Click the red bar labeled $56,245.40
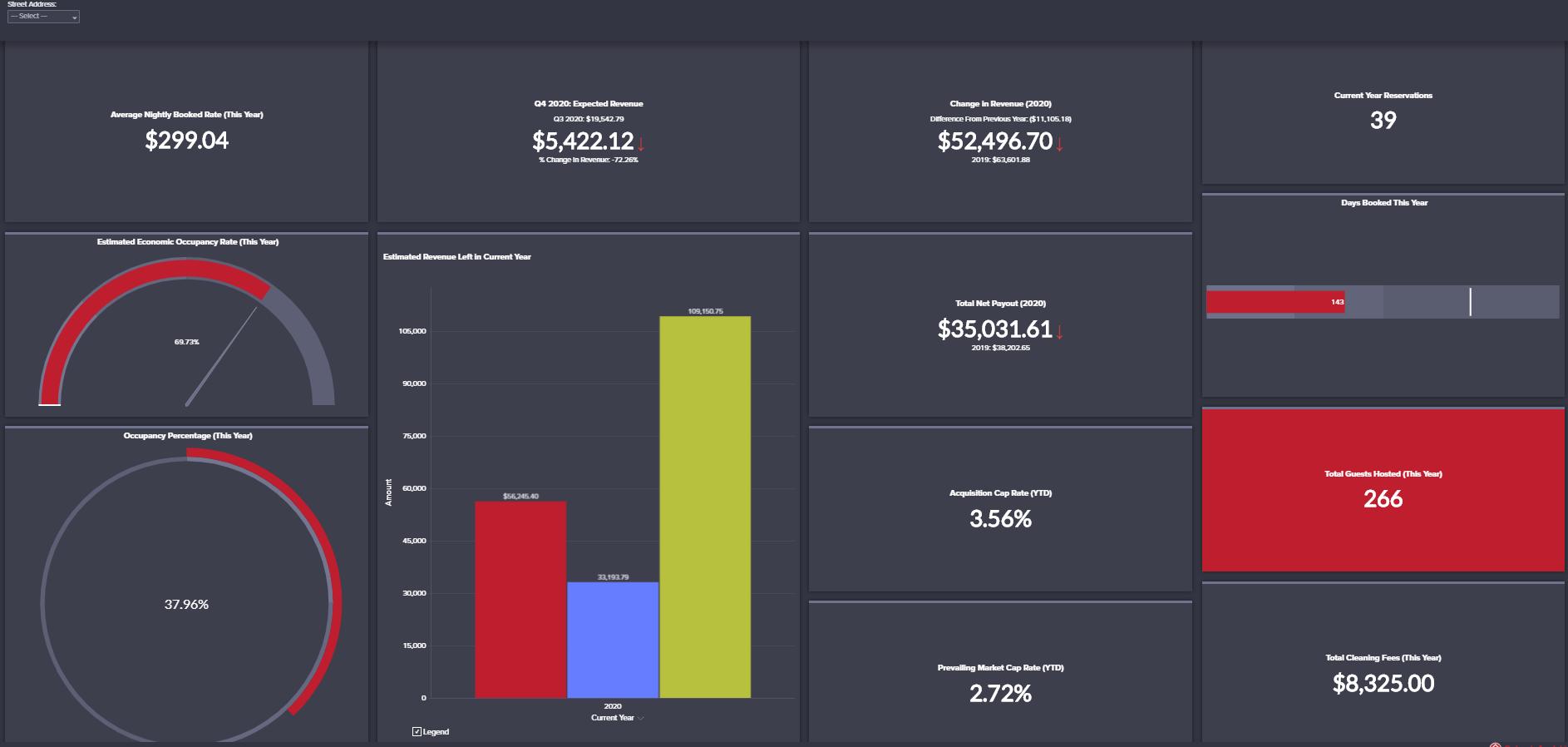The image size is (1568, 747). [x=520, y=599]
